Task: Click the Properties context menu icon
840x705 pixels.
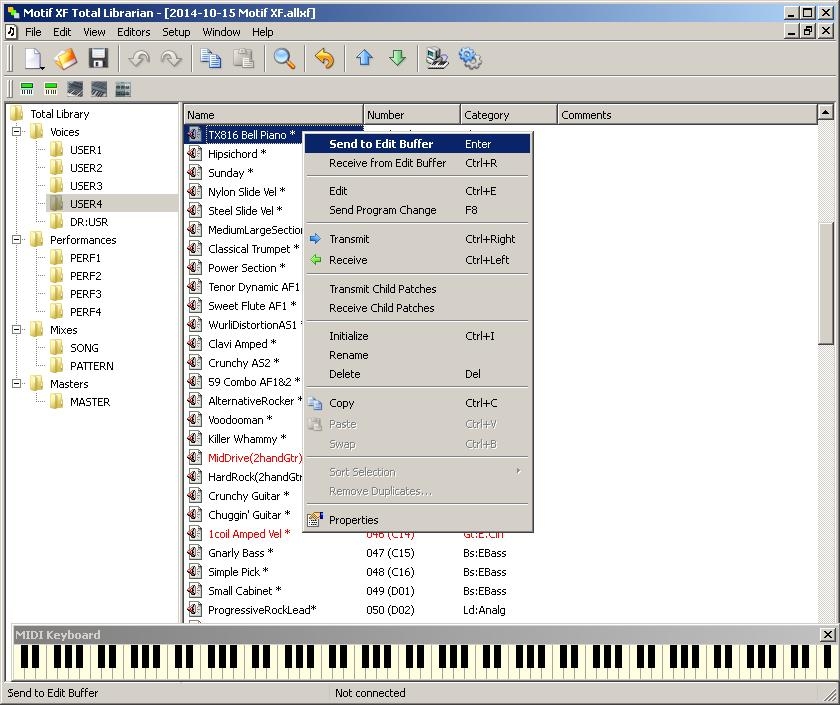Action: pos(315,520)
